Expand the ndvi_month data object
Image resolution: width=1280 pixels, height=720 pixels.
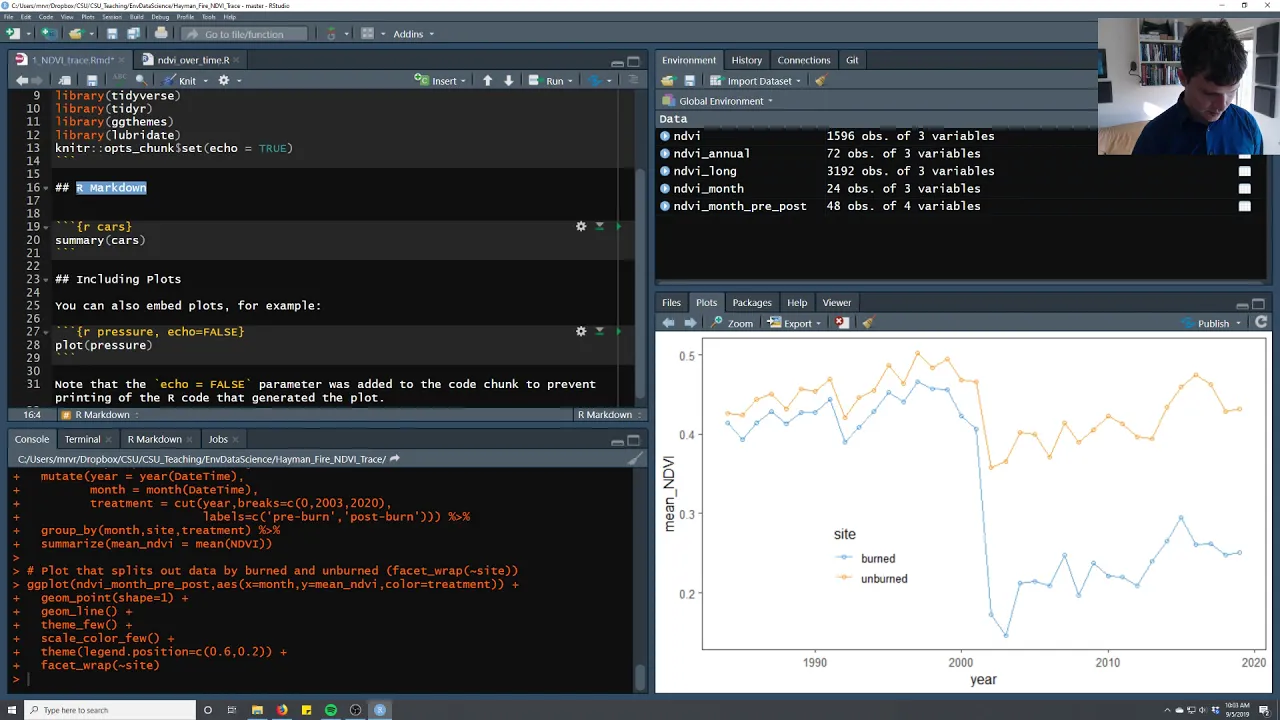point(665,189)
